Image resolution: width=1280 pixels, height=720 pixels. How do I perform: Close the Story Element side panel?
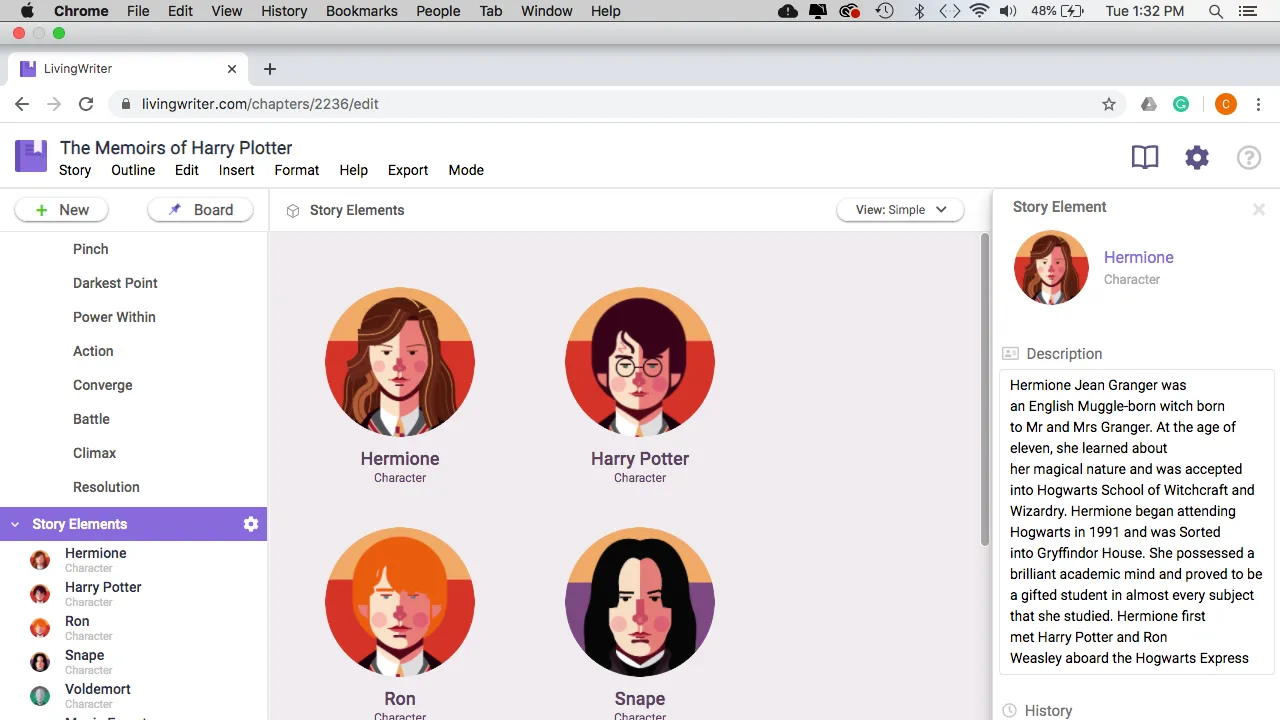(x=1259, y=209)
